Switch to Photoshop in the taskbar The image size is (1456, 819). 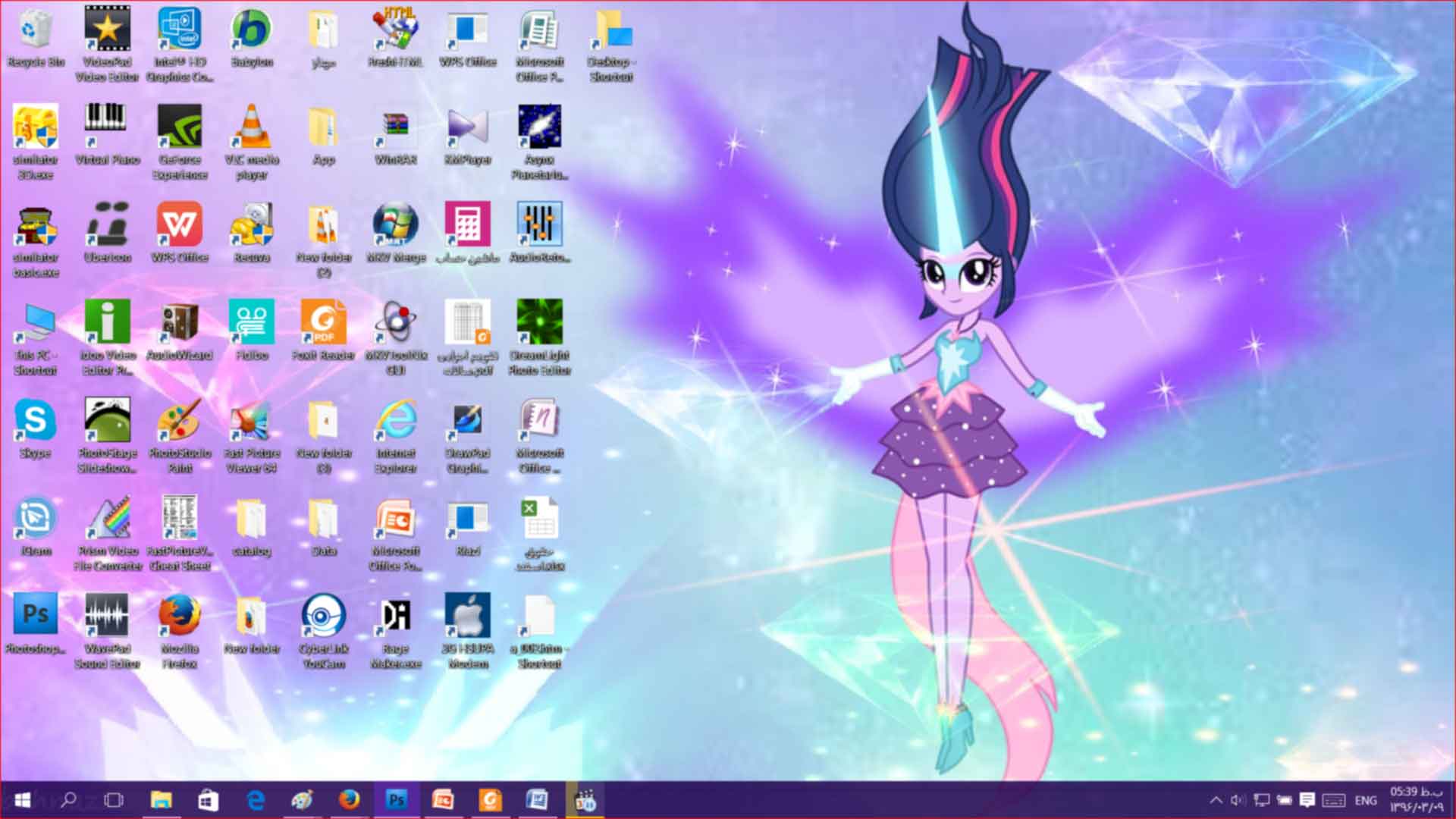[x=396, y=800]
